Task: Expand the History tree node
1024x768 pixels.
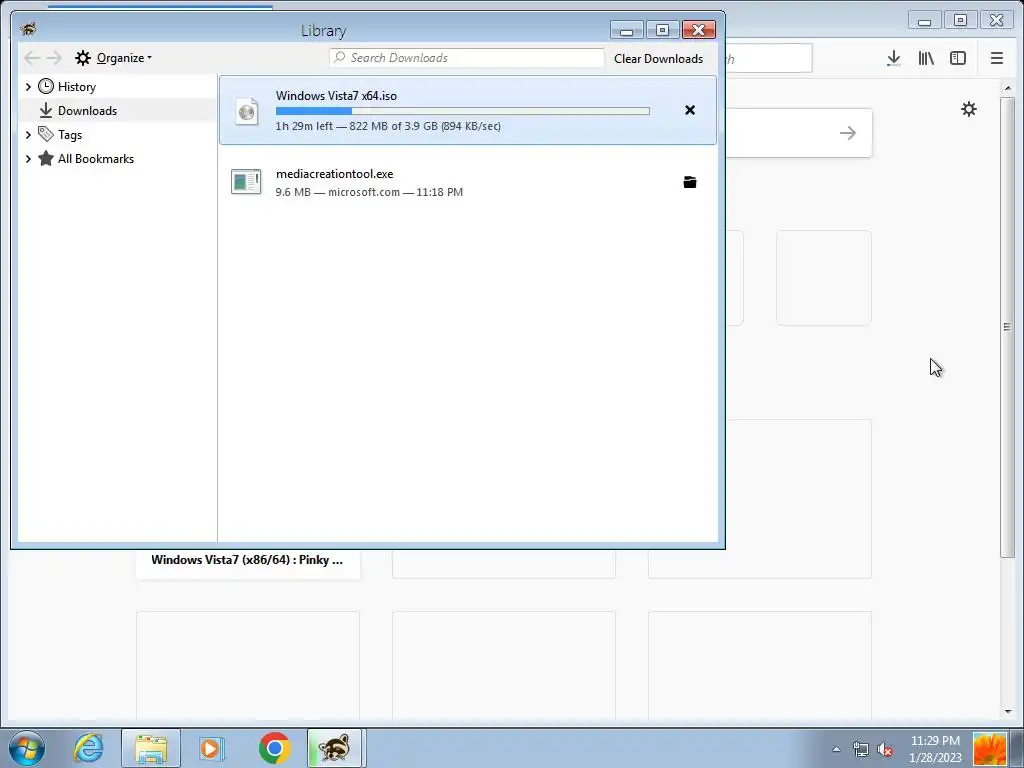Action: click(x=28, y=87)
